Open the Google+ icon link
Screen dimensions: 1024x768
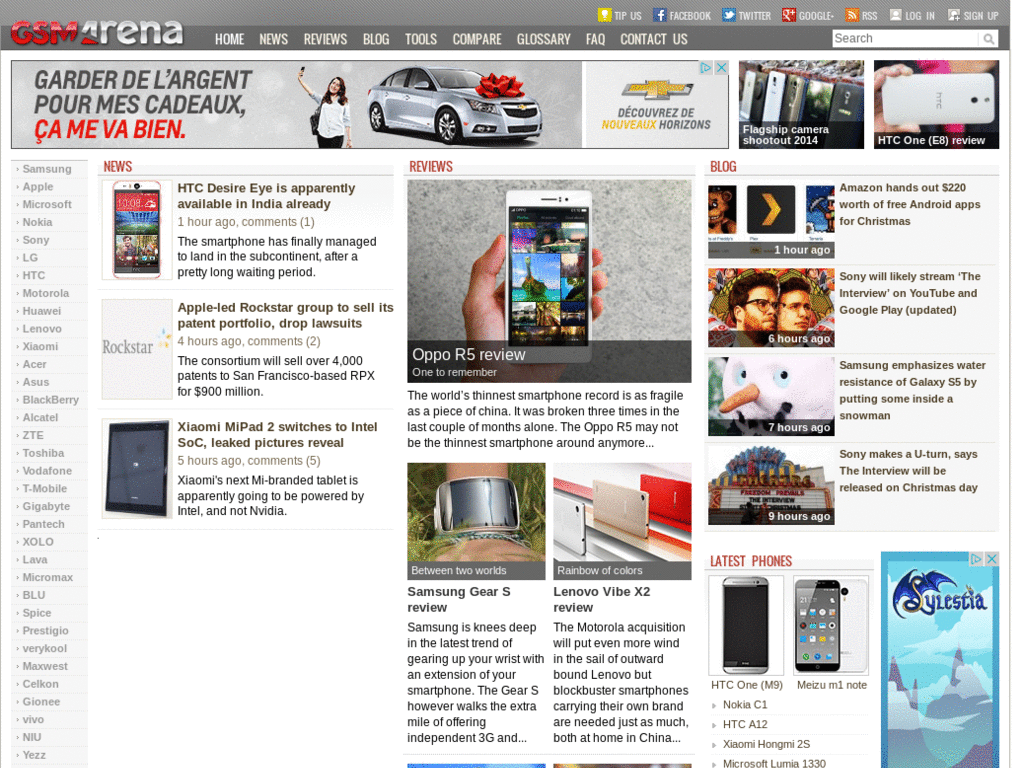(789, 15)
